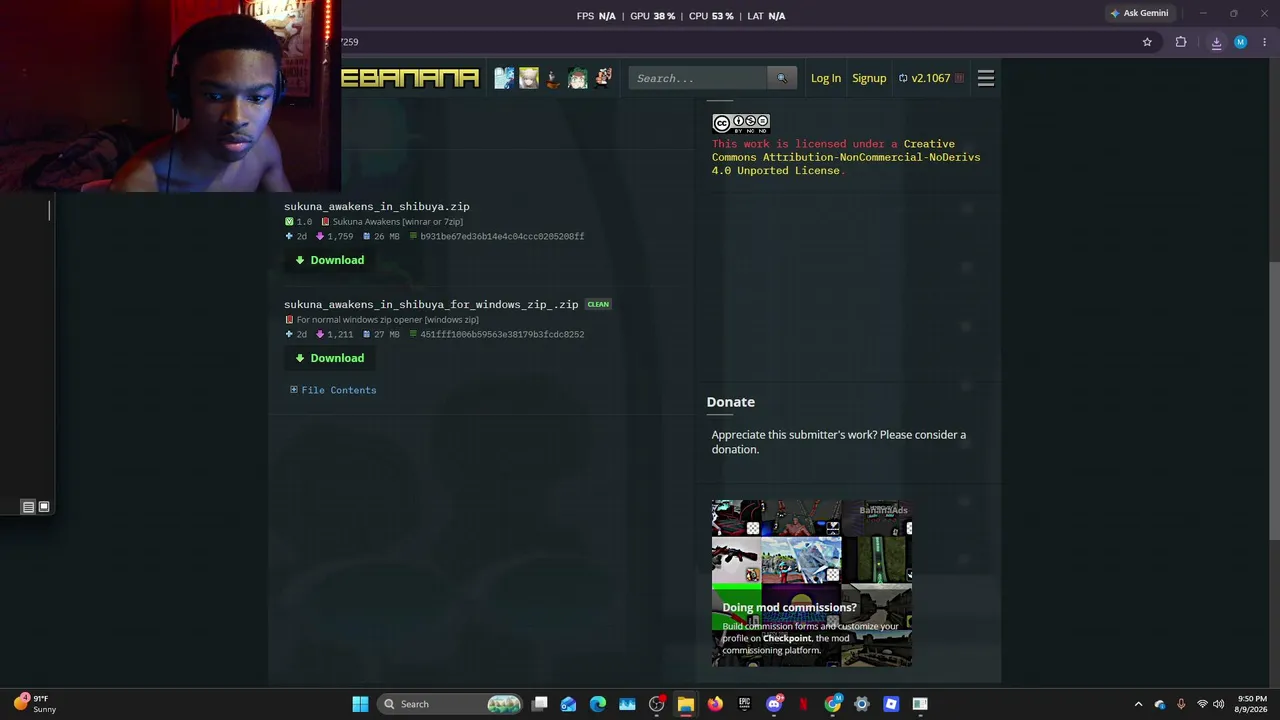Open the Wi-Fi network tray icon
Image resolution: width=1280 pixels, height=720 pixels.
tap(1202, 704)
